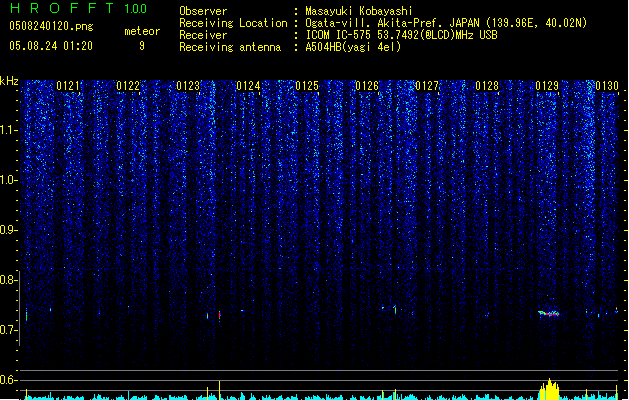Click the red-green echo streak after 0123
629x400 pixels.
(x=219, y=315)
